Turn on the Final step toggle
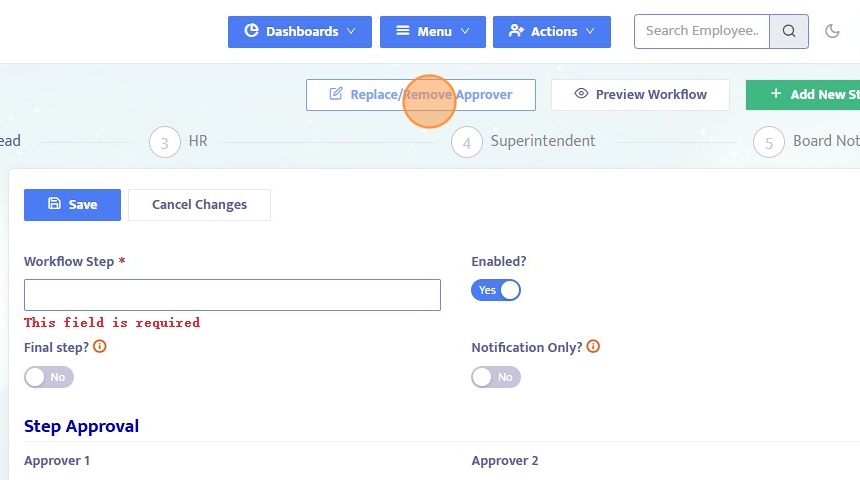Screen dimensions: 860x480 tap(49, 377)
